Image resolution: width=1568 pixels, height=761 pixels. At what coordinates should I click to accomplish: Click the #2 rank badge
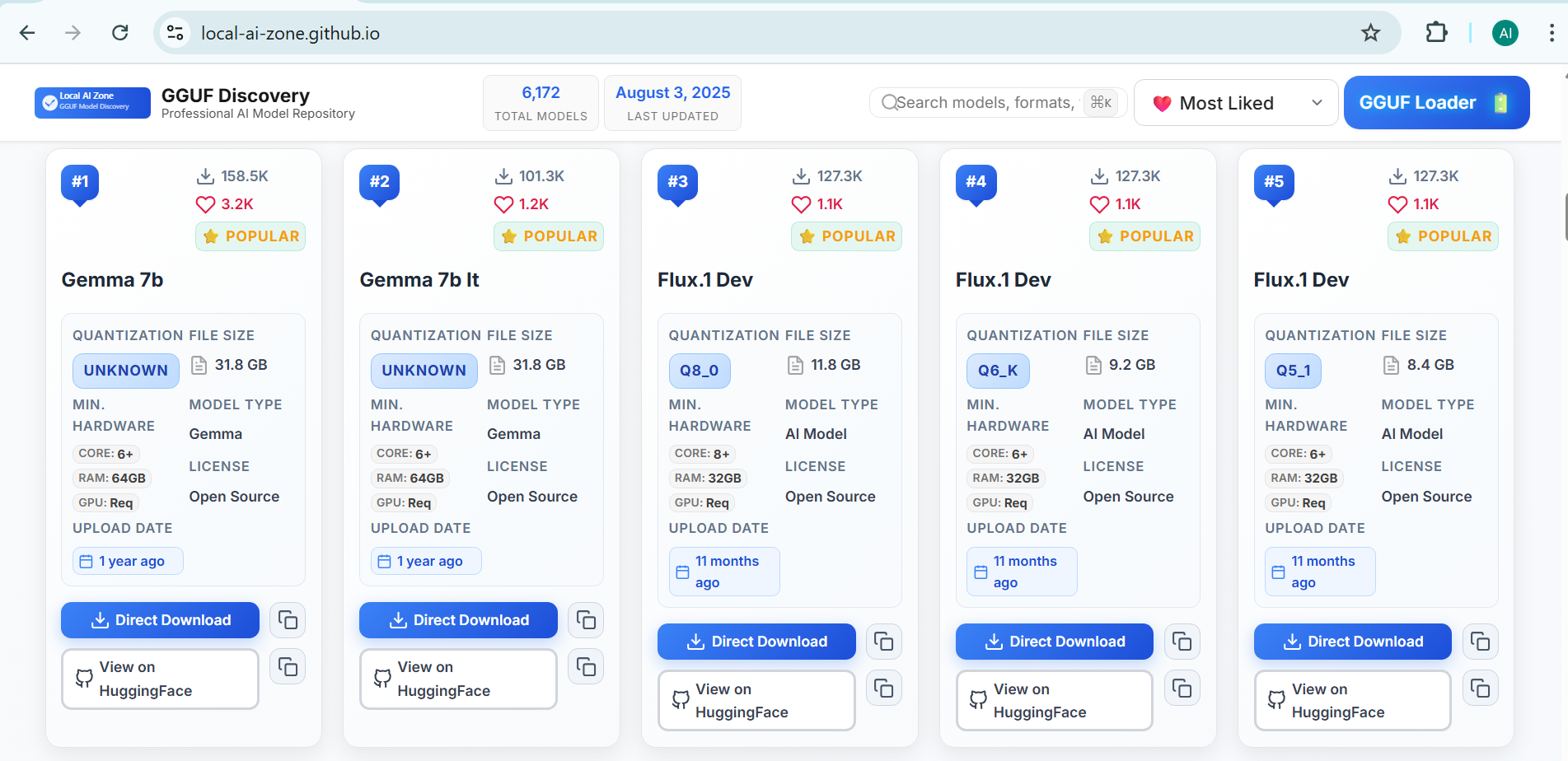click(379, 183)
